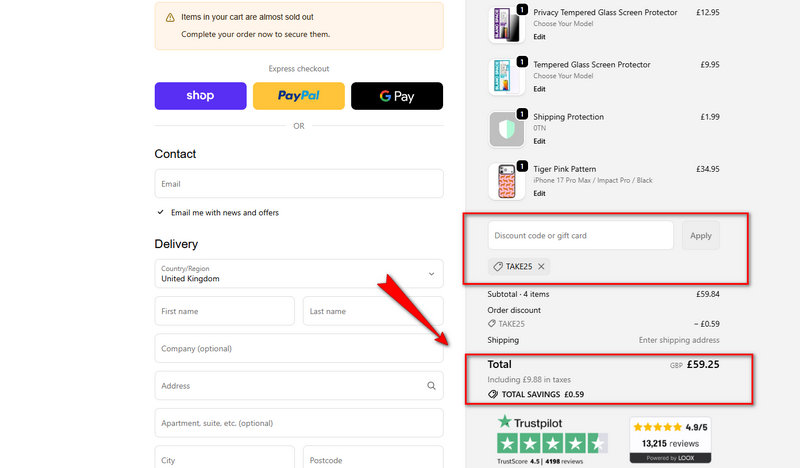Click the address field search icon
Screen dimensions: 800x468
pyautogui.click(x=431, y=386)
